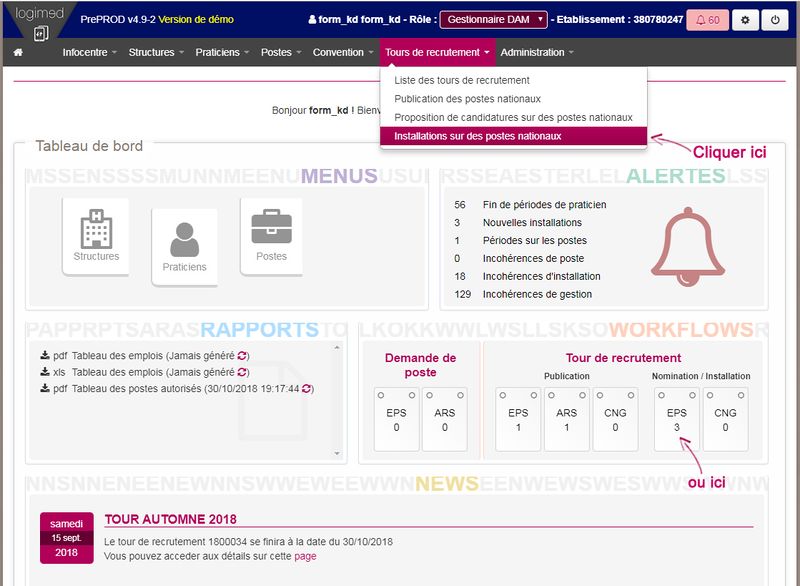Click the reports list scroll down arrow
800x586 pixels.
pyautogui.click(x=337, y=453)
